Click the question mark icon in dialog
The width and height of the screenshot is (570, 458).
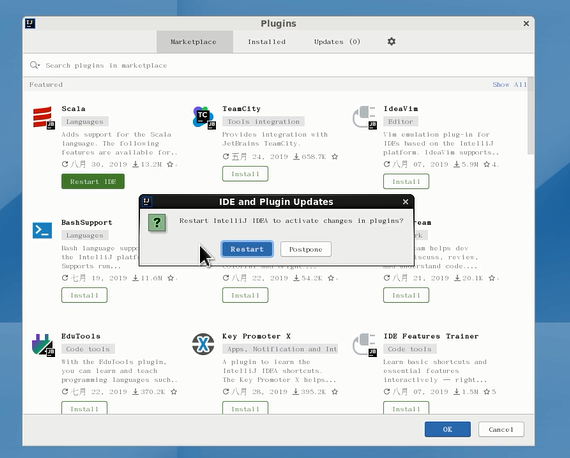[157, 222]
